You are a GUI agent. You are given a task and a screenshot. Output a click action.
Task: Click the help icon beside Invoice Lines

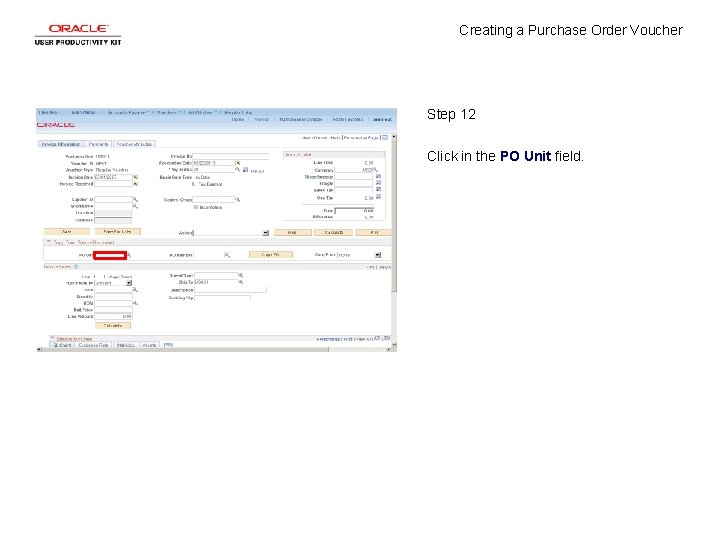tap(76, 266)
